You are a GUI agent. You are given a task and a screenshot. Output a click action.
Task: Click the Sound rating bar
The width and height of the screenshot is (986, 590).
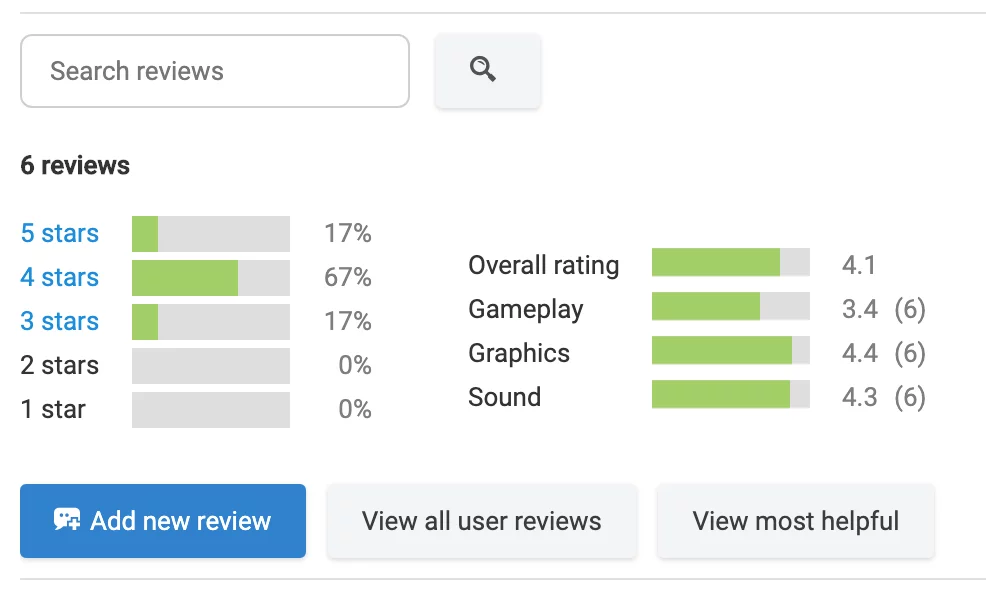click(x=730, y=395)
